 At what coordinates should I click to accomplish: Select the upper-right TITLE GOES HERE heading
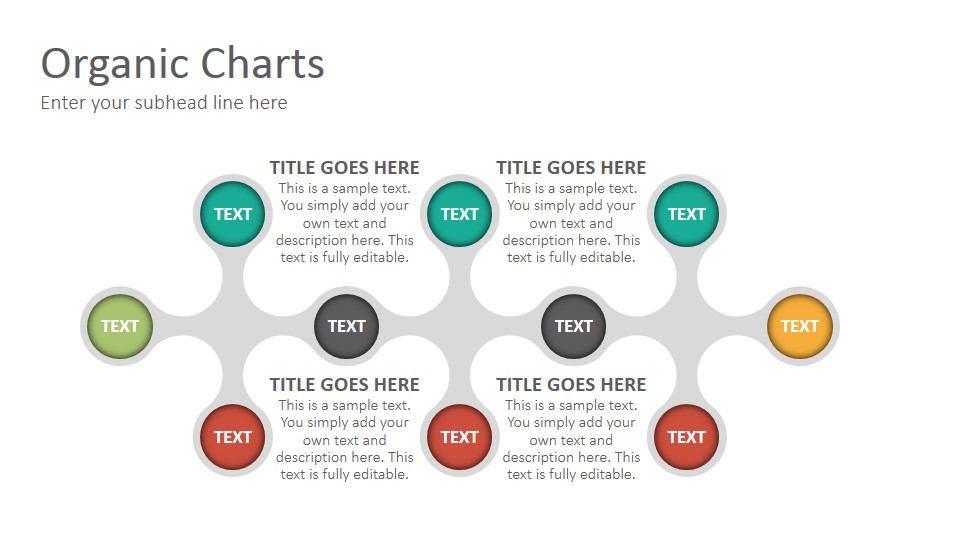tap(571, 168)
